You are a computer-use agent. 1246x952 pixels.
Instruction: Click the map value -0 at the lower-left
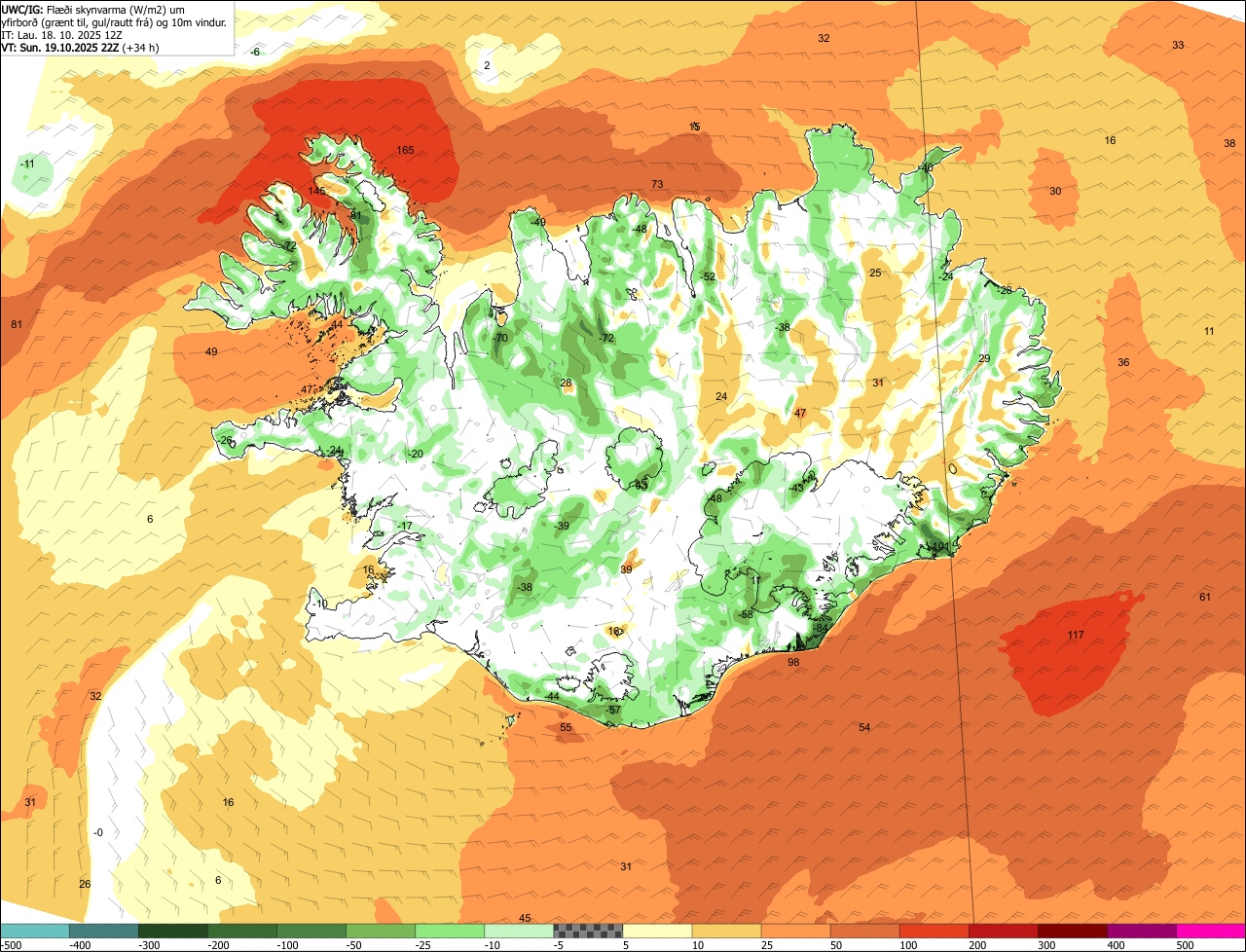point(97,832)
